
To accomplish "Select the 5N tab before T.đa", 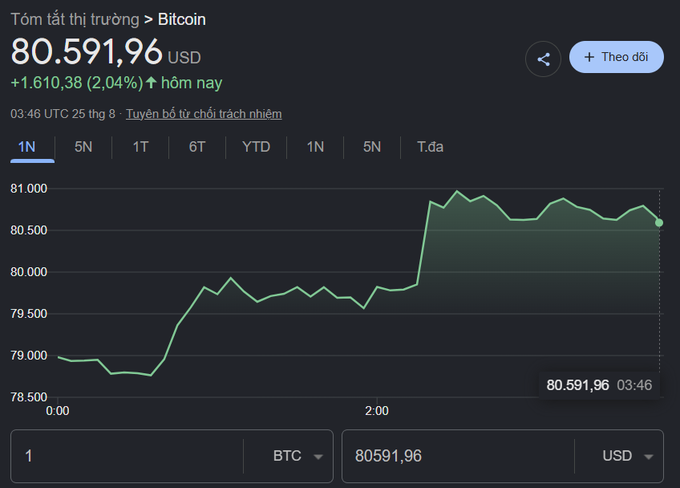I will 372,147.
